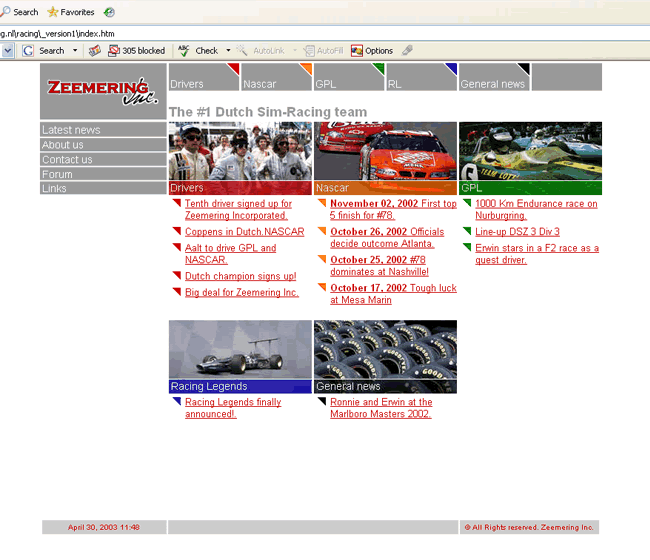Viewport: 650px width, 560px height.
Task: Click orange bullet beside November 02 link
Action: tap(322, 203)
